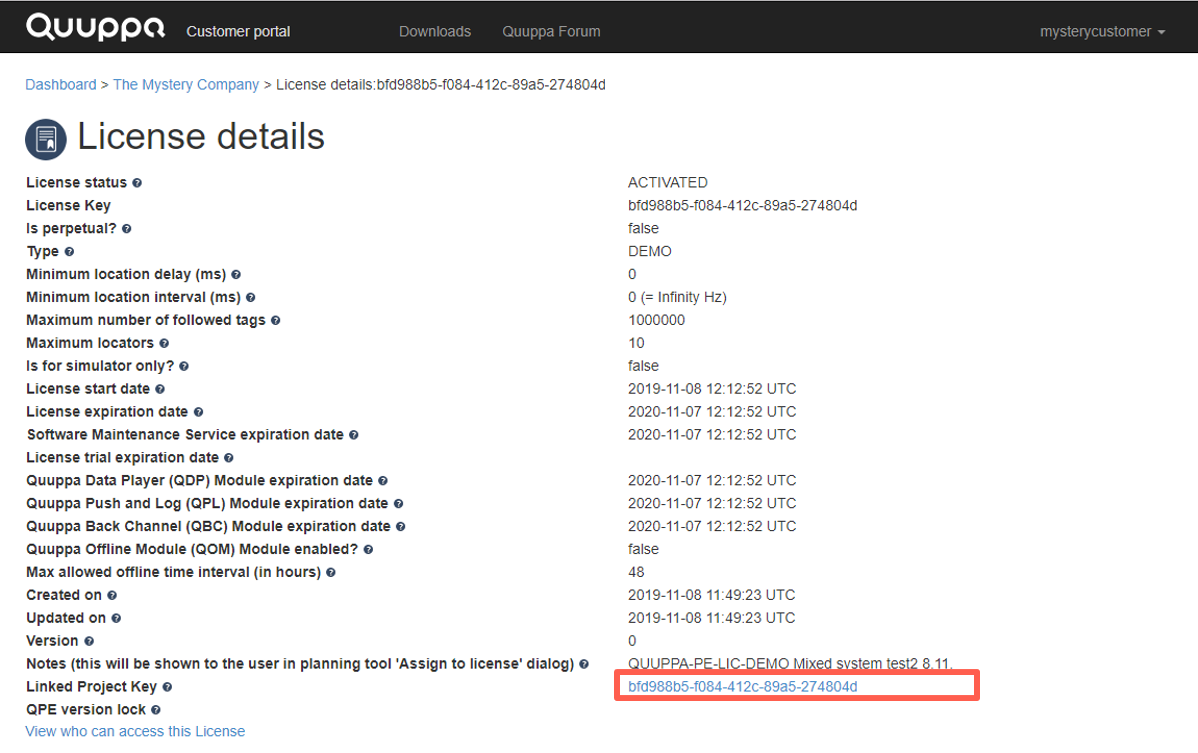Click the license start date 2019-11-08 12:12:52 value
The height and width of the screenshot is (753, 1198).
(x=712, y=389)
